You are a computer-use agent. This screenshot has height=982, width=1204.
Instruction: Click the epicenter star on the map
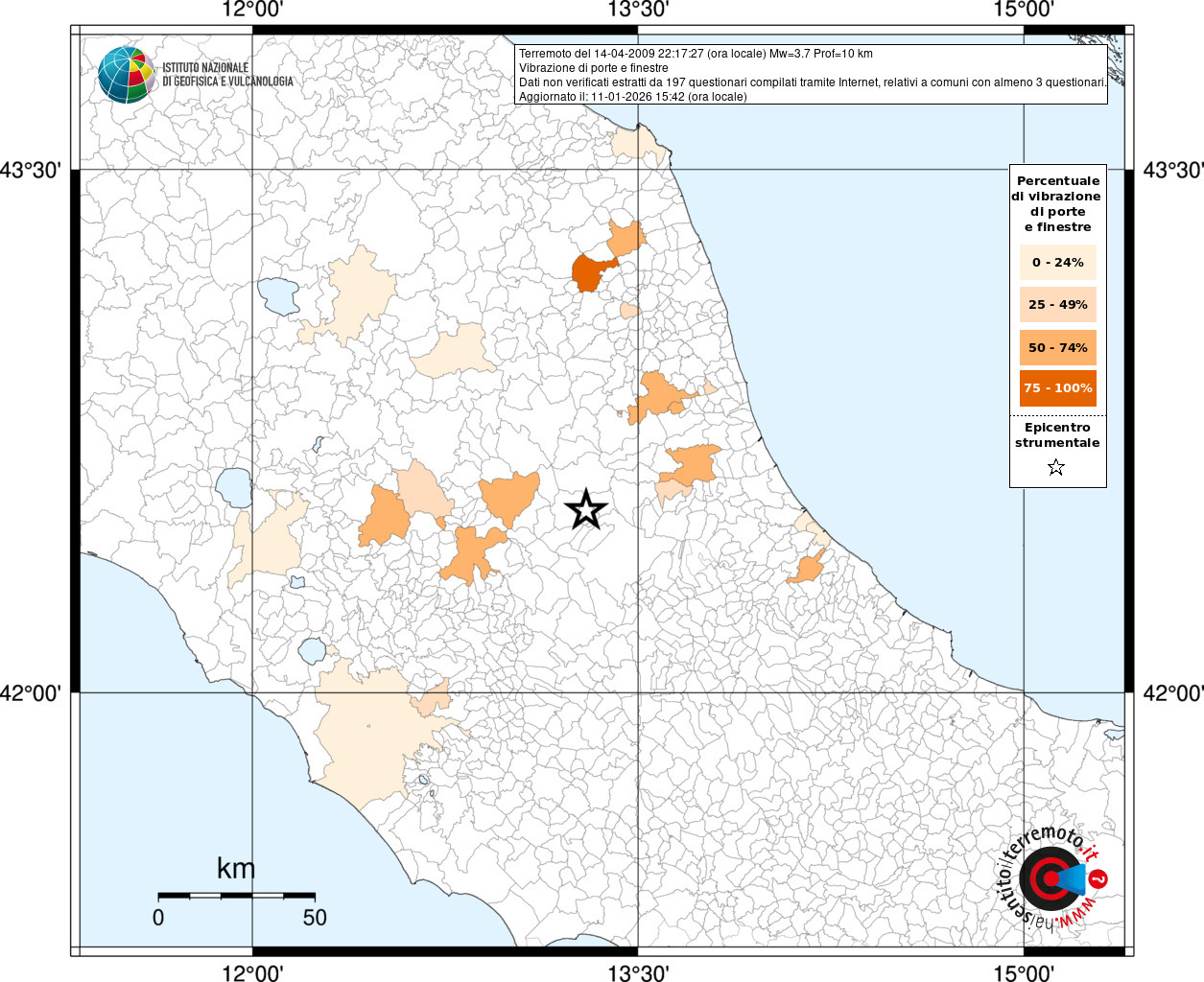click(x=585, y=509)
